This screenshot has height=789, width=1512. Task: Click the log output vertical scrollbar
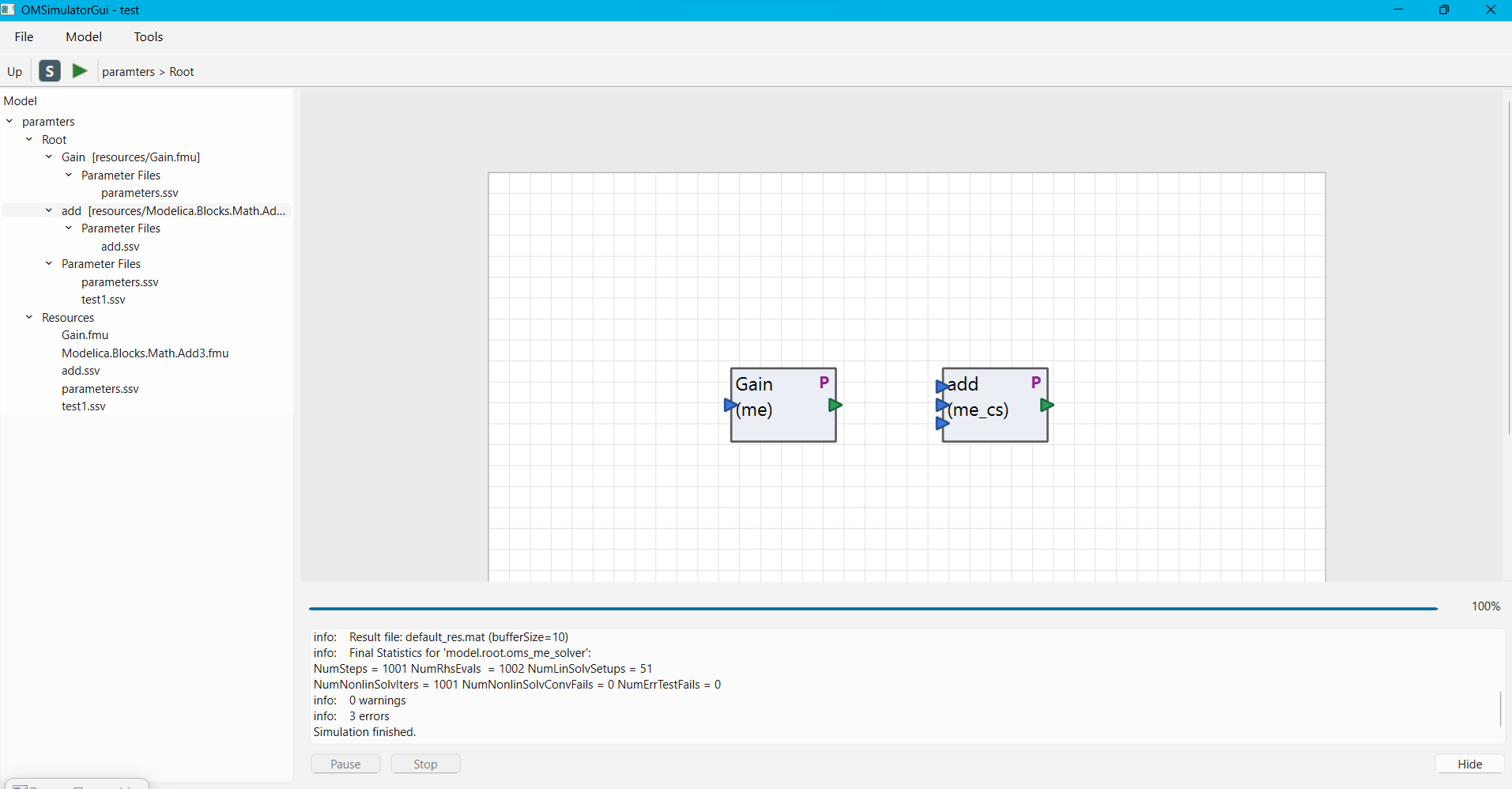click(1500, 708)
